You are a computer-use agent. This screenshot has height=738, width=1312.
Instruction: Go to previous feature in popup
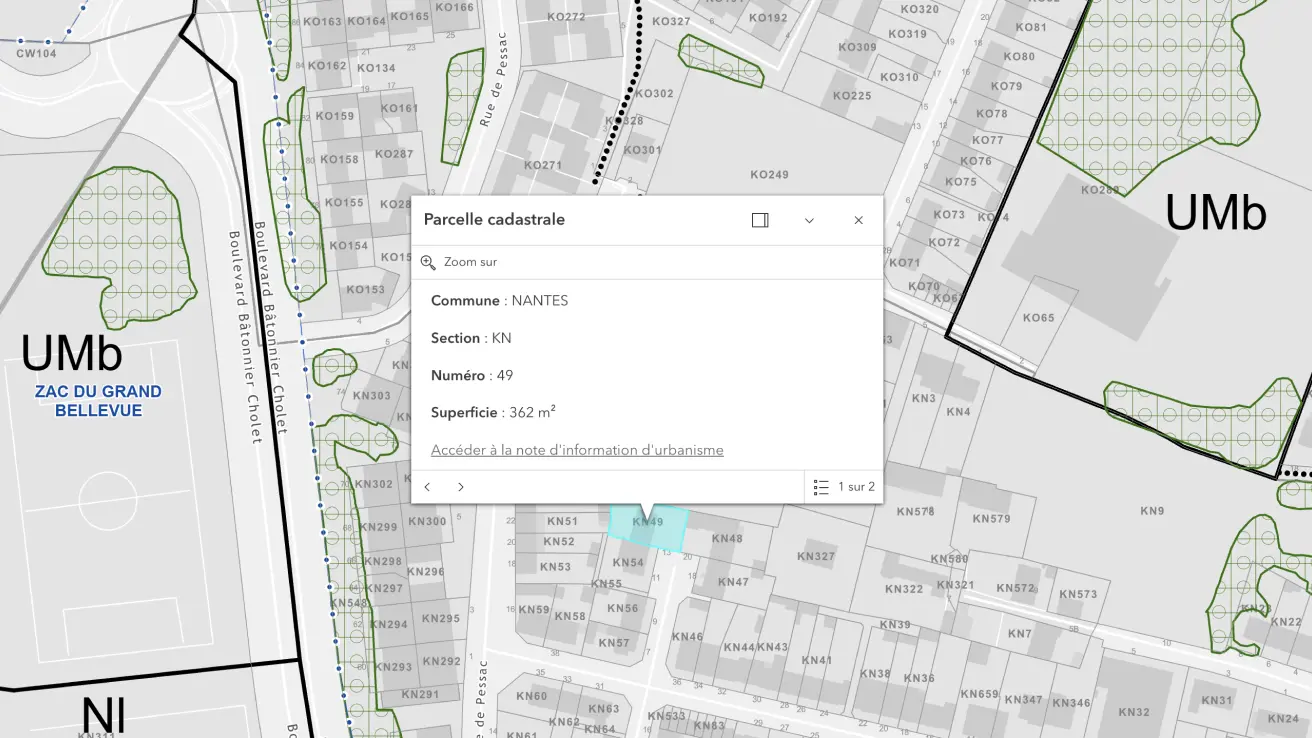pos(428,487)
